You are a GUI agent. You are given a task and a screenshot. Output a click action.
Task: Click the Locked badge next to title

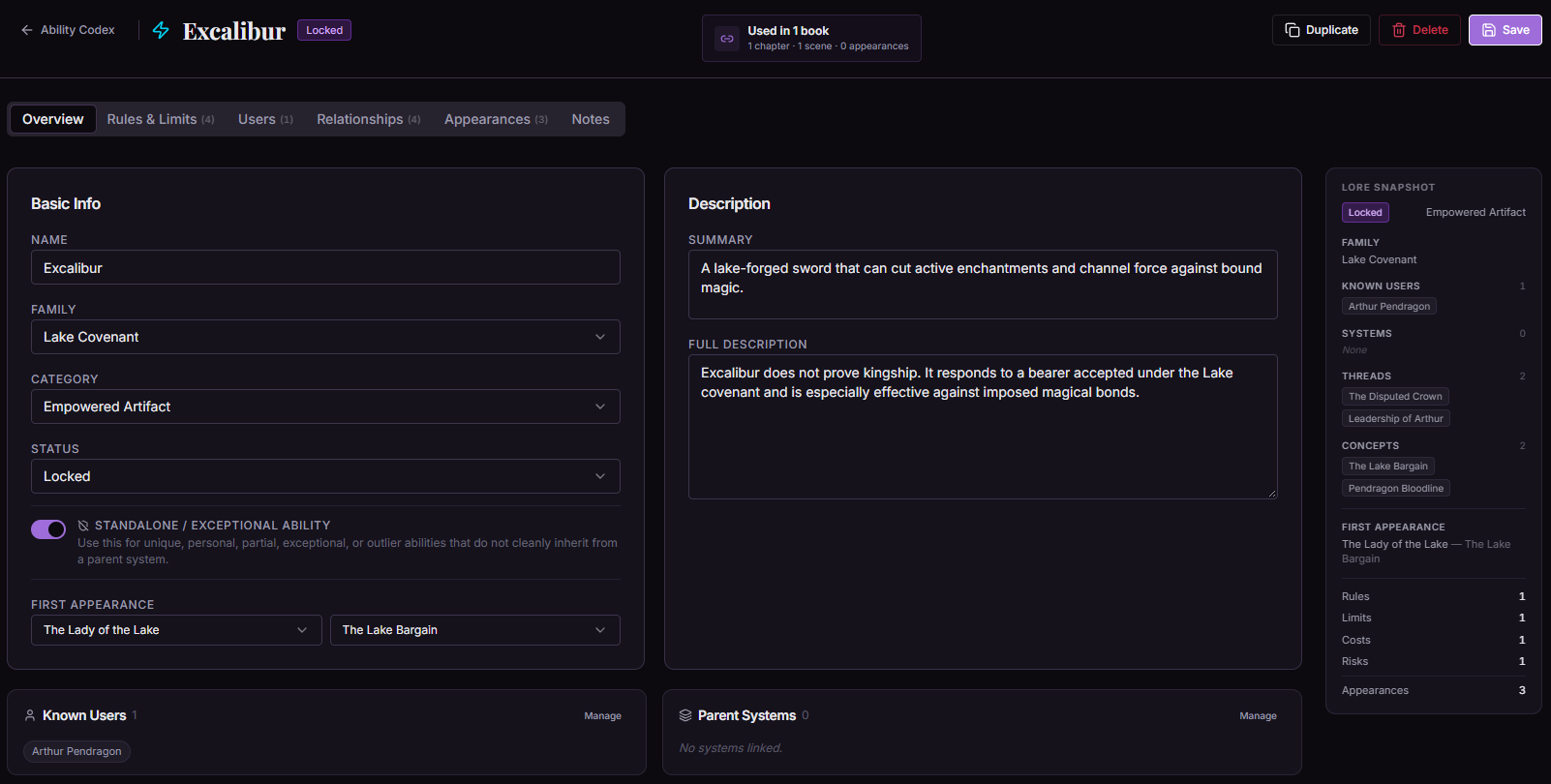click(324, 30)
